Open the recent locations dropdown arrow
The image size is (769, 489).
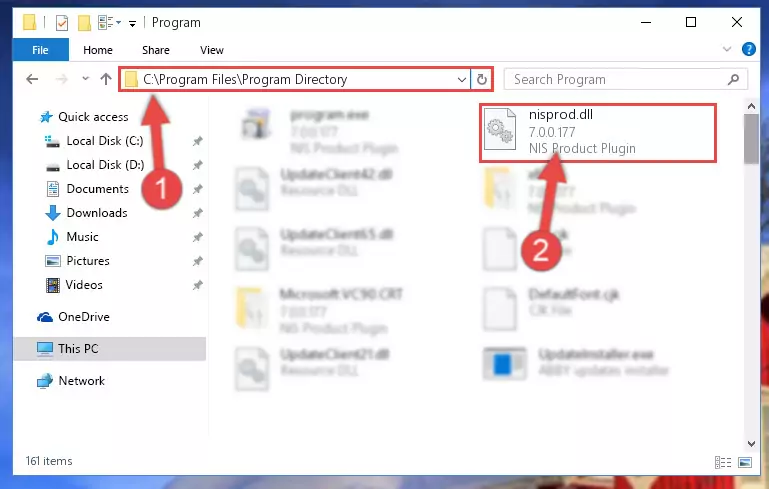pyautogui.click(x=85, y=78)
